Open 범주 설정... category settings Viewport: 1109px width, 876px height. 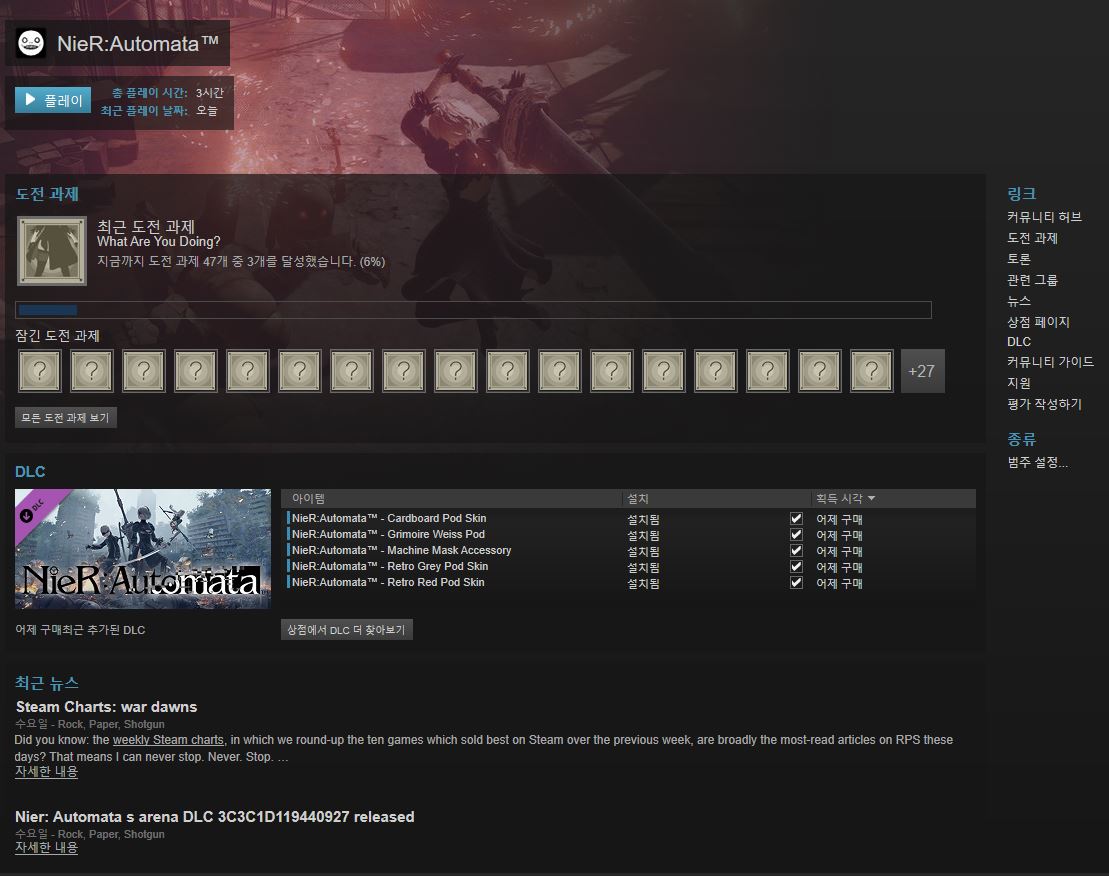click(1037, 462)
